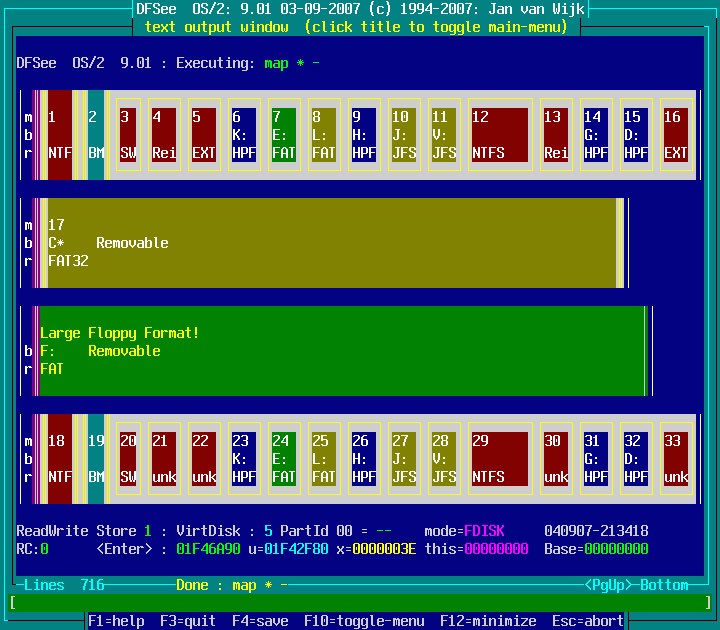
Task: Click the title bar to toggle main-menu
Action: (356, 27)
